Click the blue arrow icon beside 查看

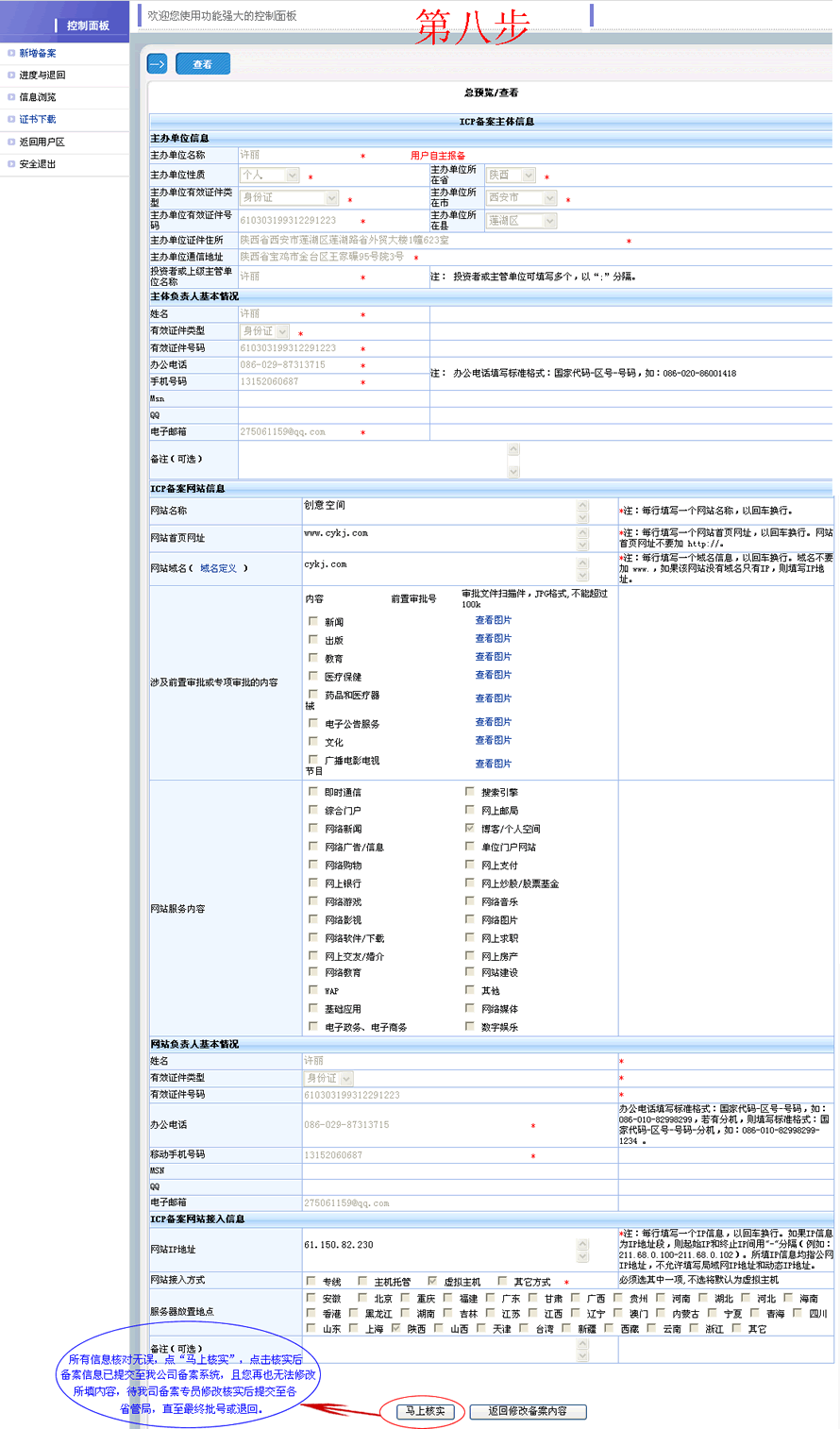[x=158, y=64]
